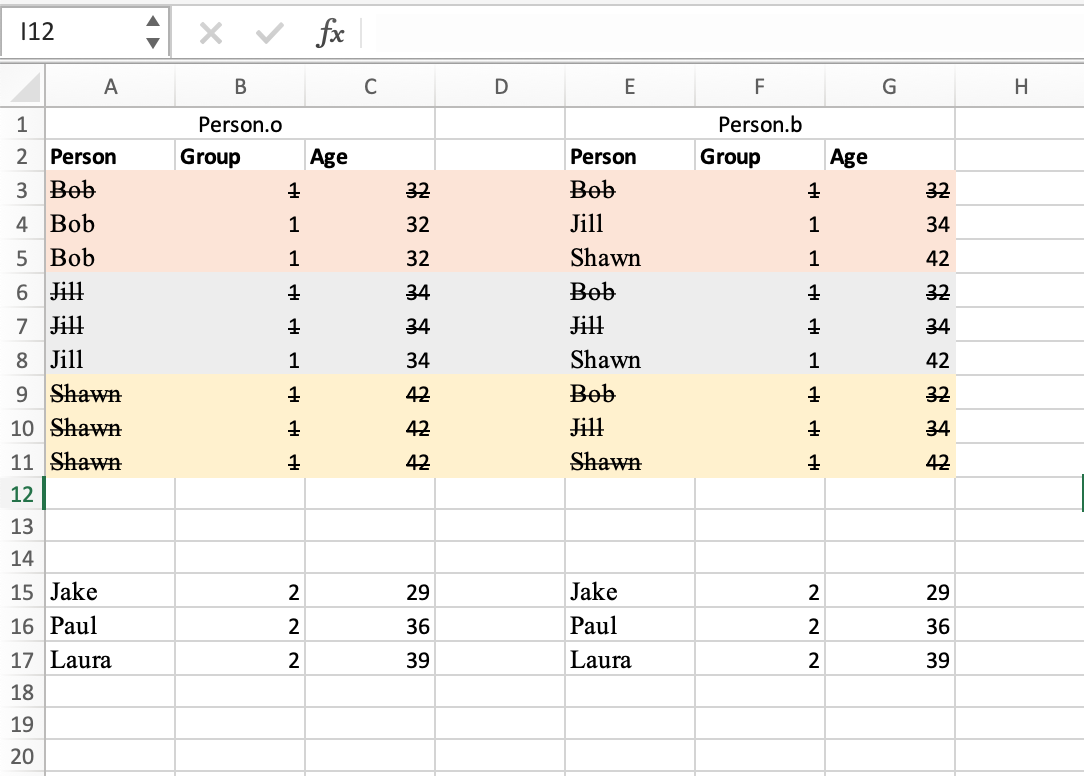
Task: Select group value 2 in cell B16
Action: [x=240, y=625]
